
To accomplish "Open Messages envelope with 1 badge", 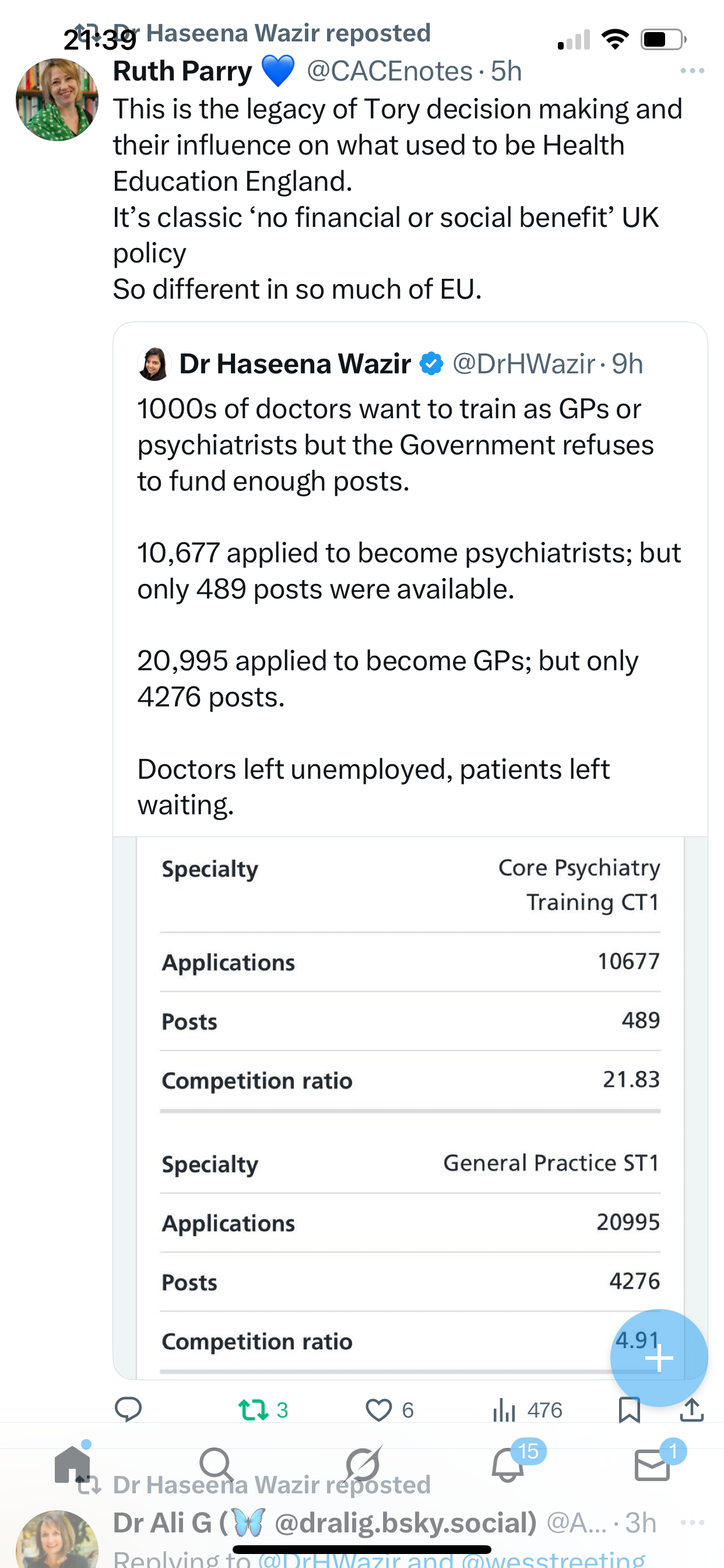I will pyautogui.click(x=652, y=1465).
